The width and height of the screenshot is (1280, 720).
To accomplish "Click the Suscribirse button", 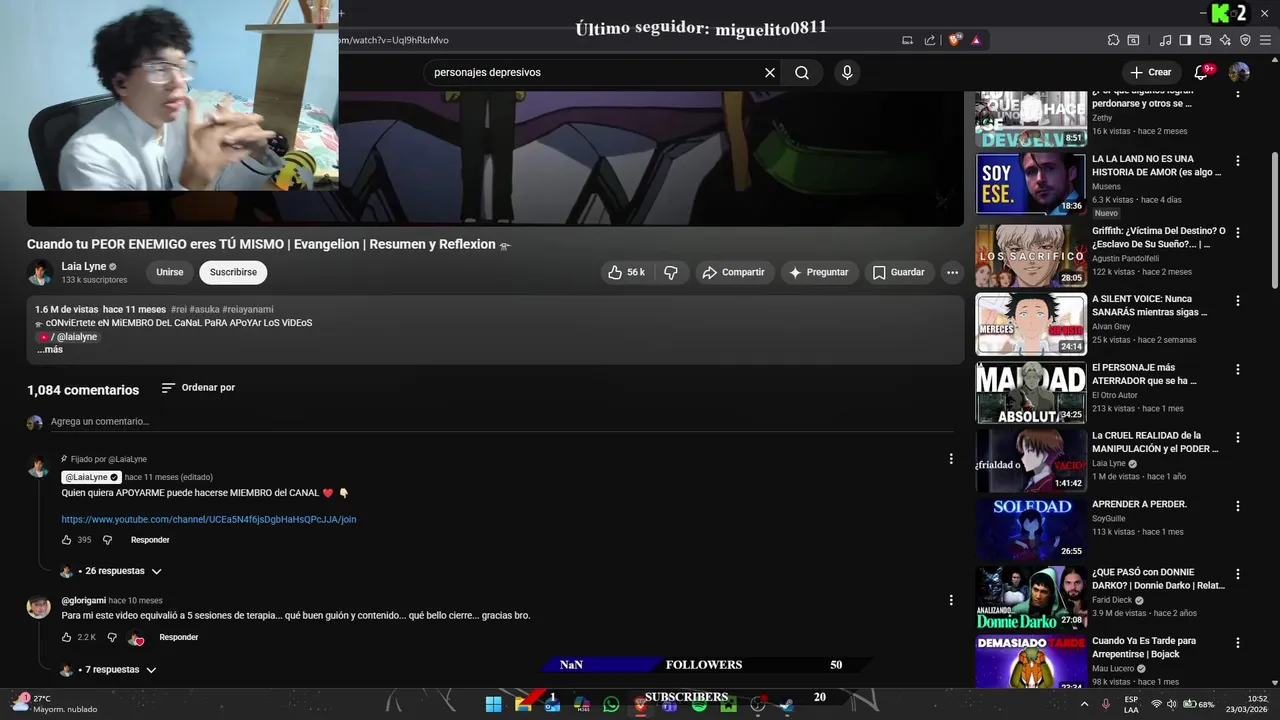I will [x=233, y=272].
